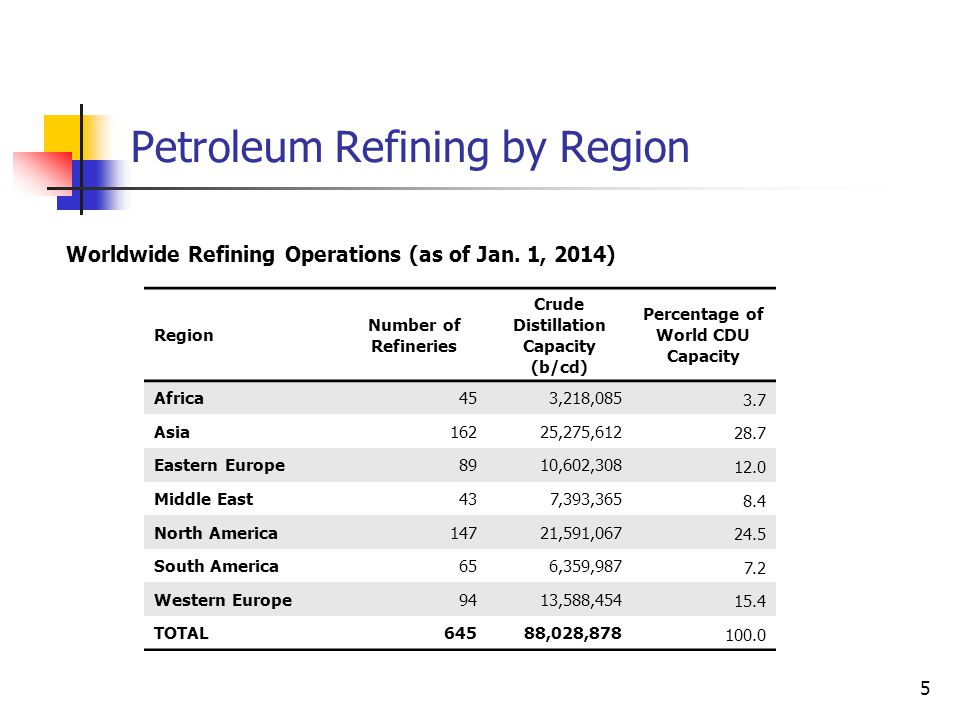Click North America's capacity '21,591,067'
Viewport: 960px width, 720px height.
[581, 533]
